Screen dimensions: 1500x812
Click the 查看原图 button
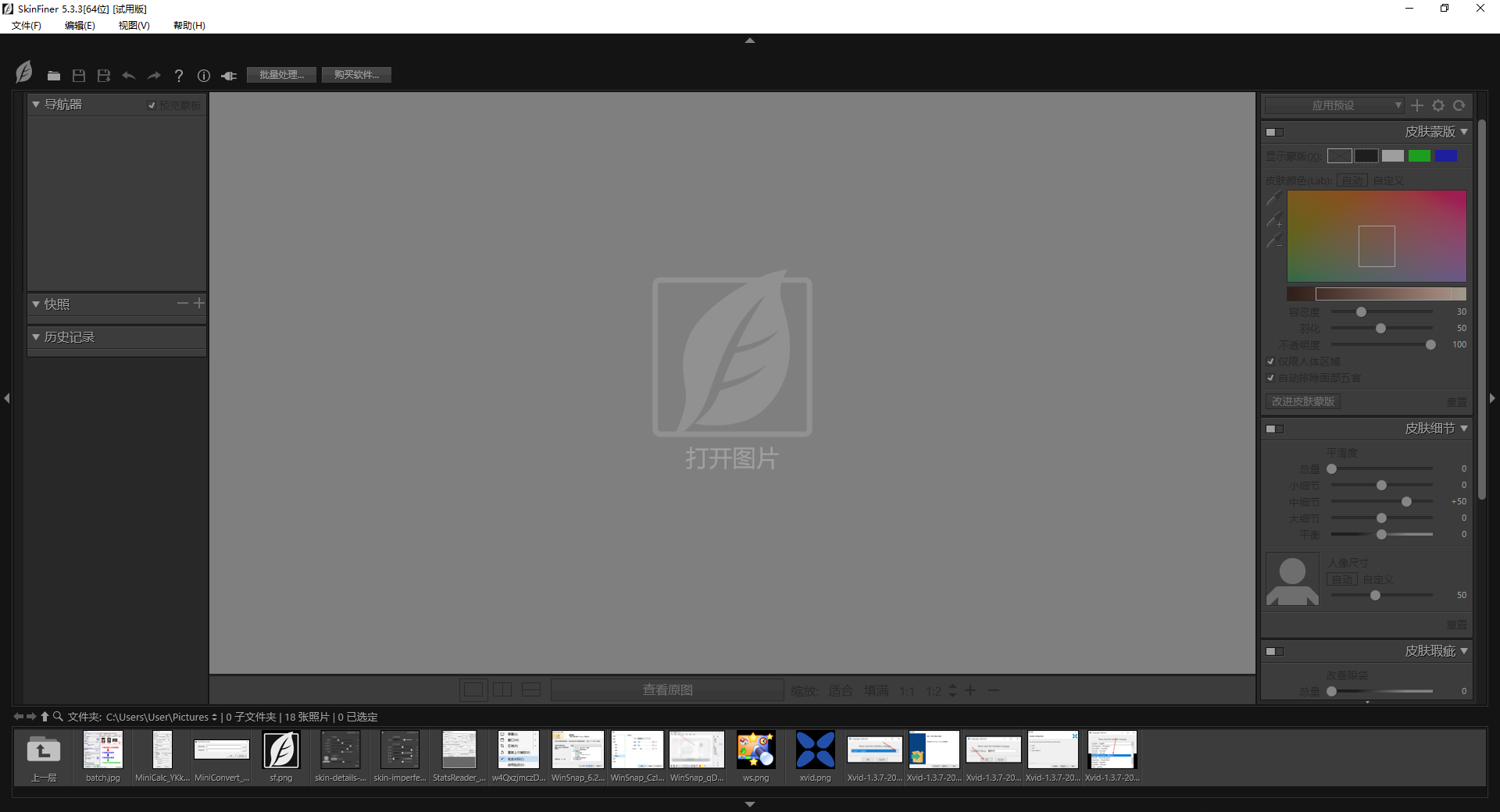pos(667,690)
